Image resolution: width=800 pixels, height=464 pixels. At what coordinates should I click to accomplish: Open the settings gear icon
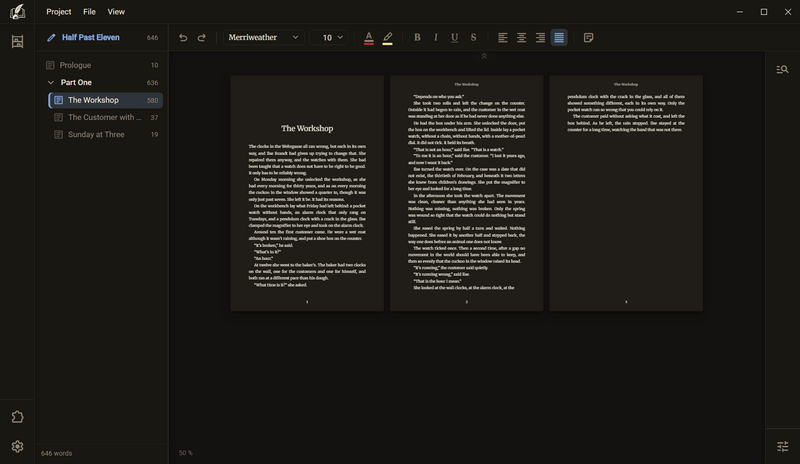[17, 447]
